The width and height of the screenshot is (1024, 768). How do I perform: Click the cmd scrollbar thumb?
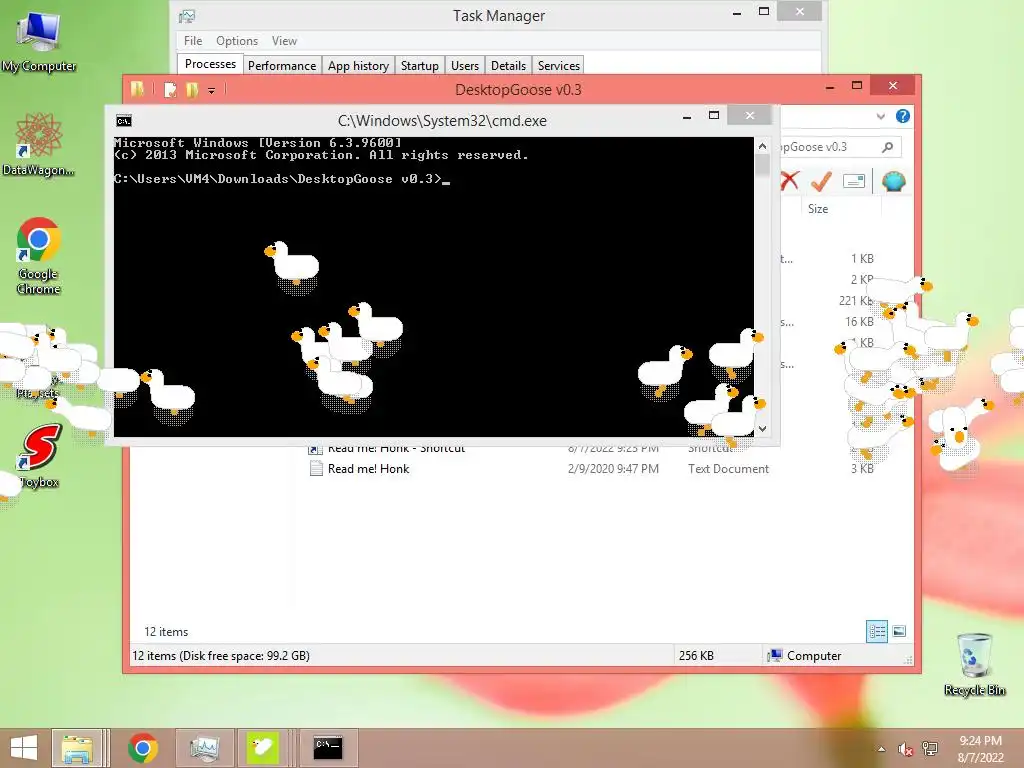[x=762, y=165]
